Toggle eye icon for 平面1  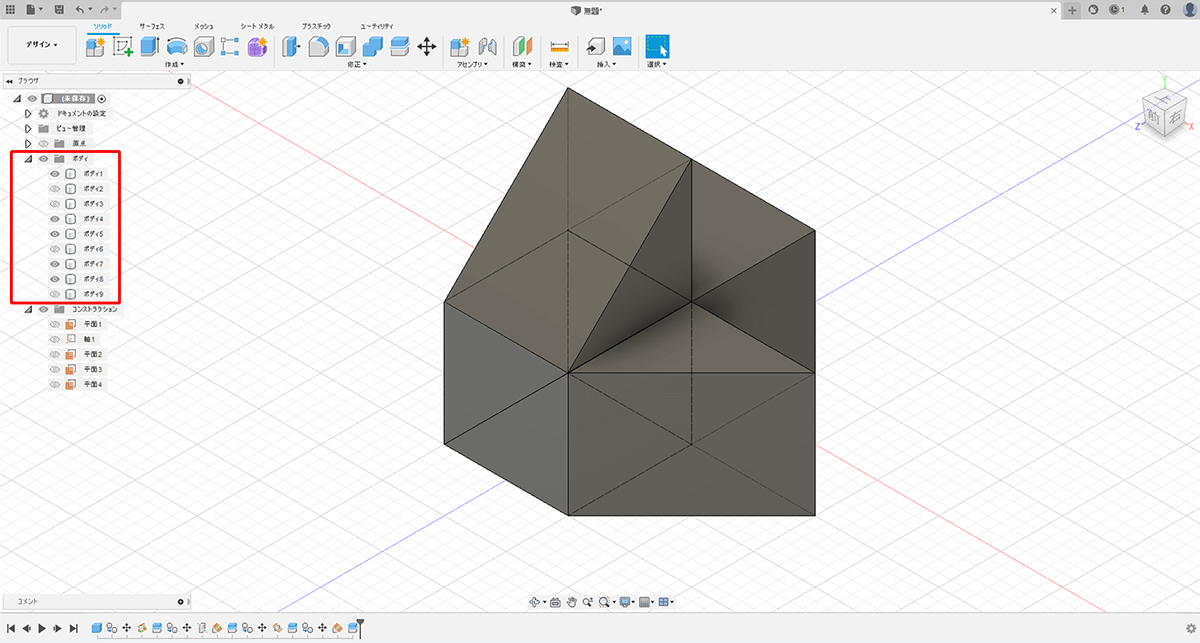(x=55, y=325)
